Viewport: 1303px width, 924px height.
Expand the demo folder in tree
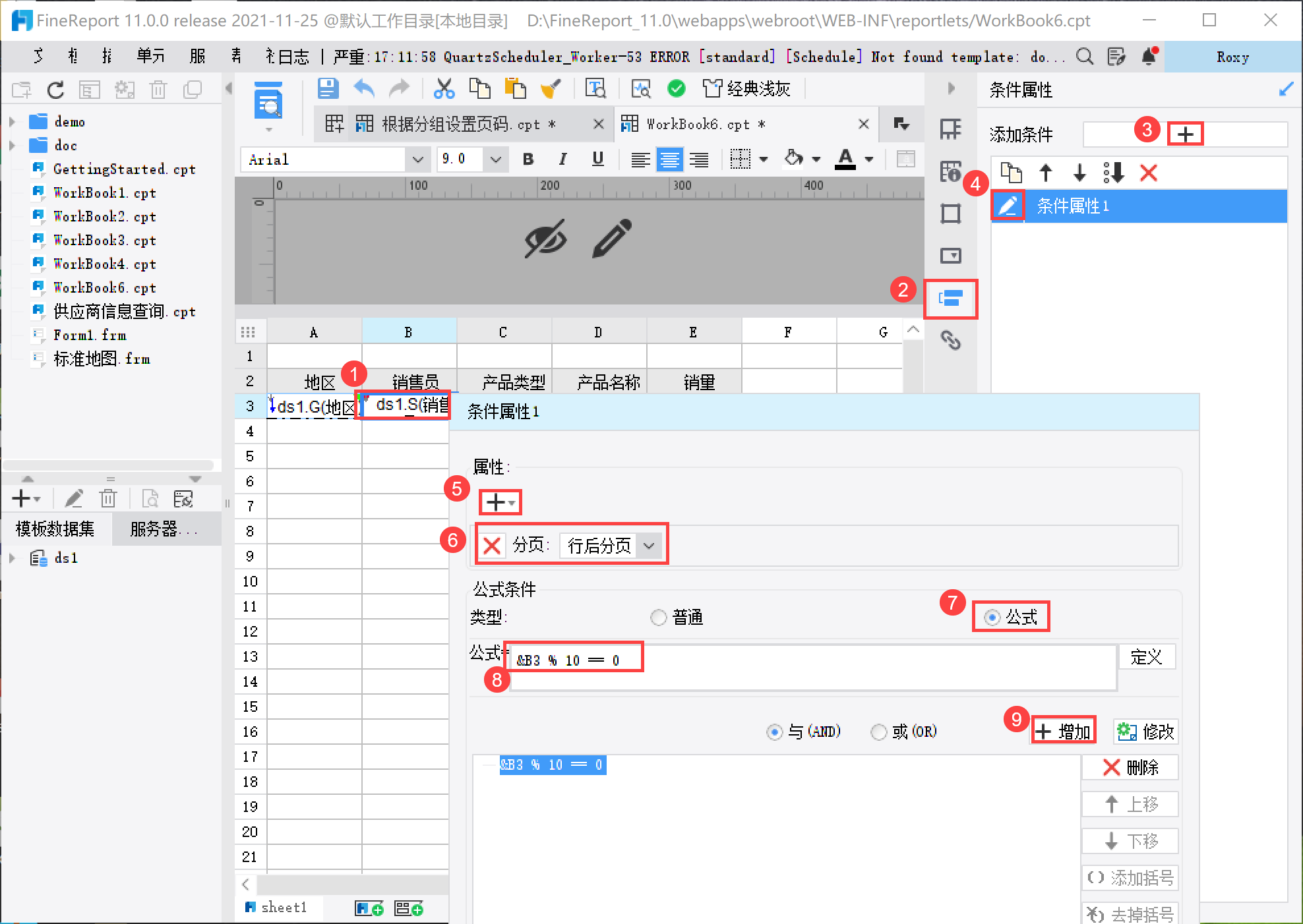(13, 122)
